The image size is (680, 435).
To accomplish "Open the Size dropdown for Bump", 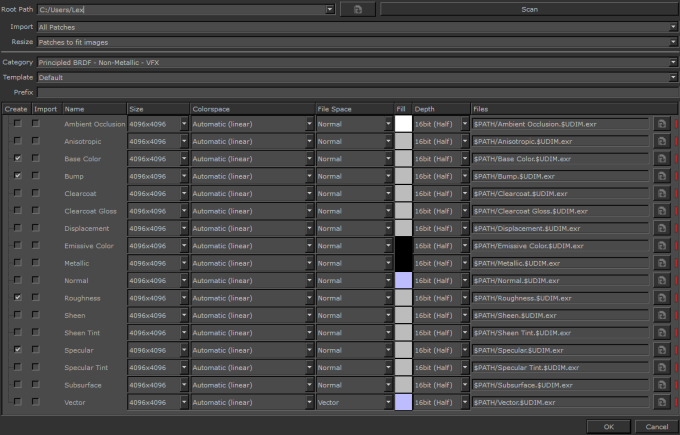I will (184, 176).
